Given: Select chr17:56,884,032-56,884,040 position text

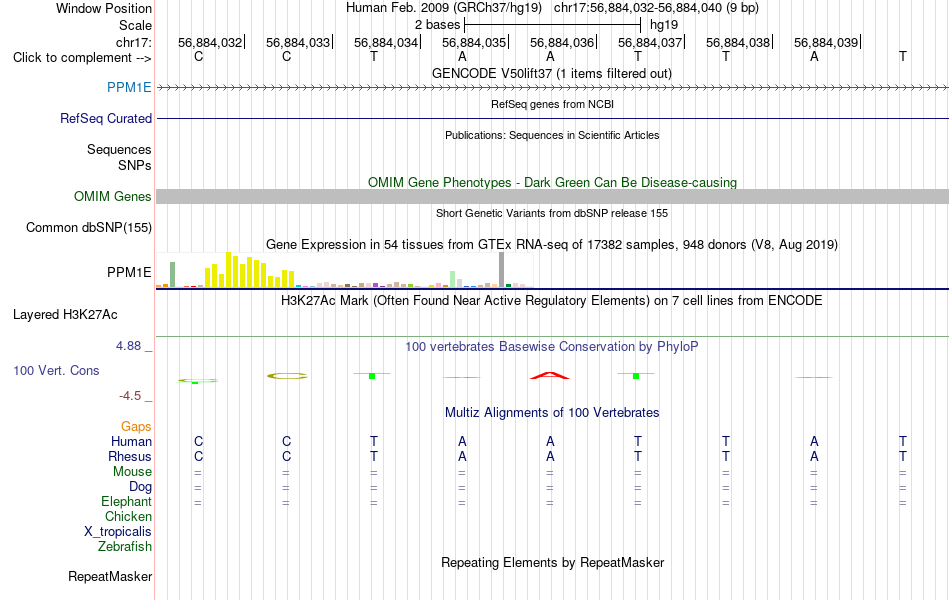Looking at the screenshot, I should coord(638,8).
